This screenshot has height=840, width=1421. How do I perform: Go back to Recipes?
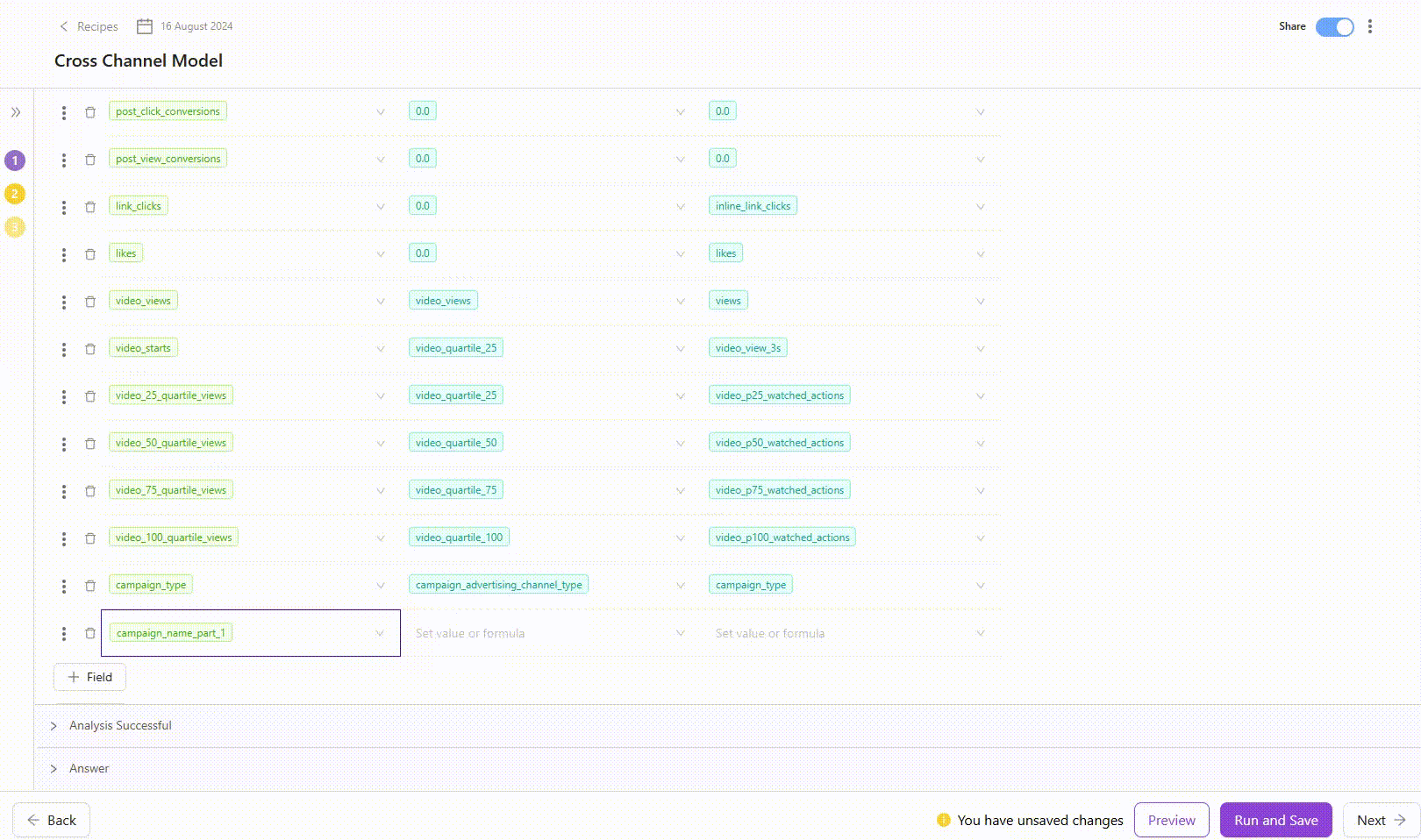89,26
